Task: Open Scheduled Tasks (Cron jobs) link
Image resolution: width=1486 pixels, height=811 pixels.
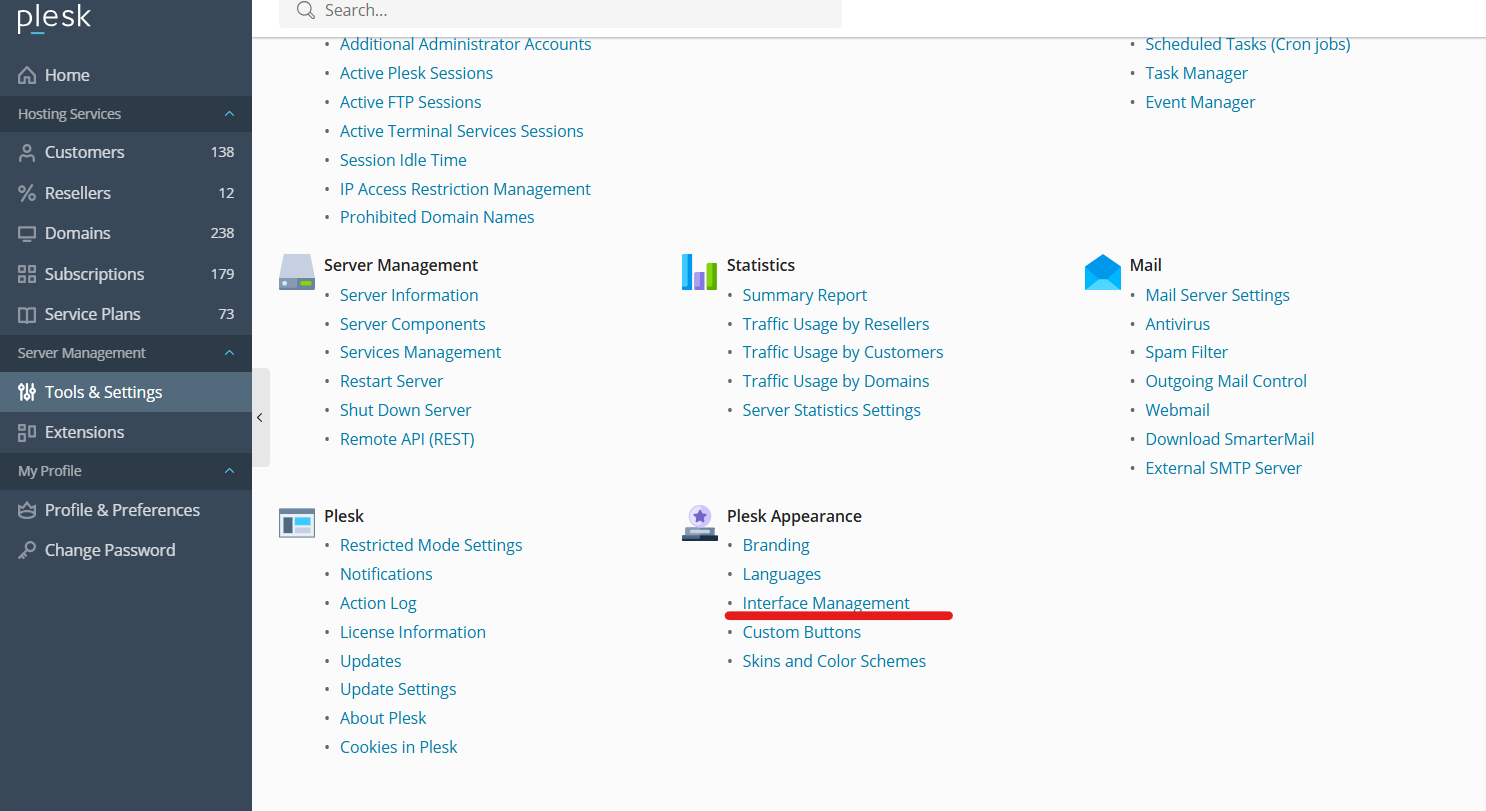Action: tap(1248, 44)
